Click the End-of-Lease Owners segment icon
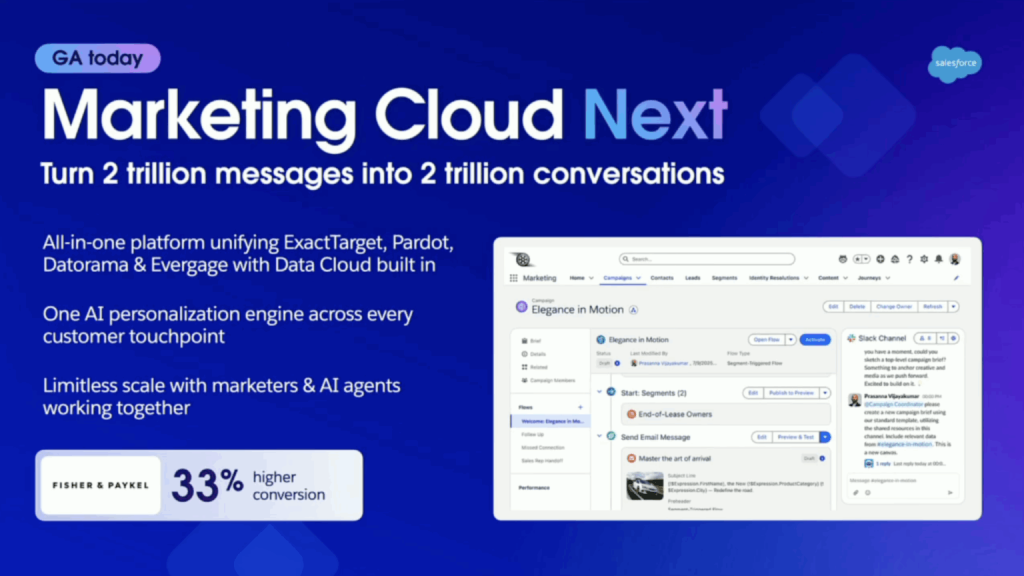Viewport: 1024px width, 576px height. [632, 414]
